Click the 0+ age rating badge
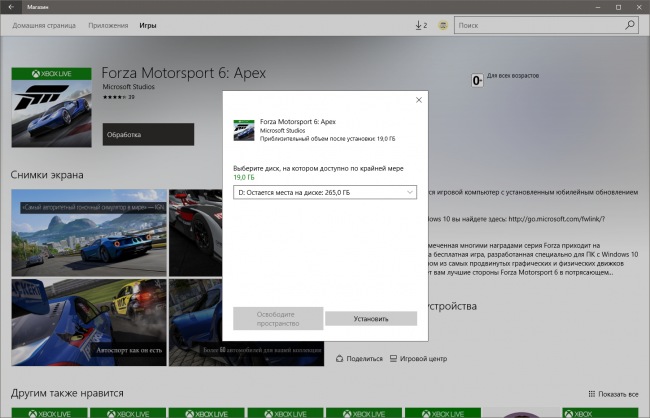650x418 pixels. pyautogui.click(x=477, y=80)
